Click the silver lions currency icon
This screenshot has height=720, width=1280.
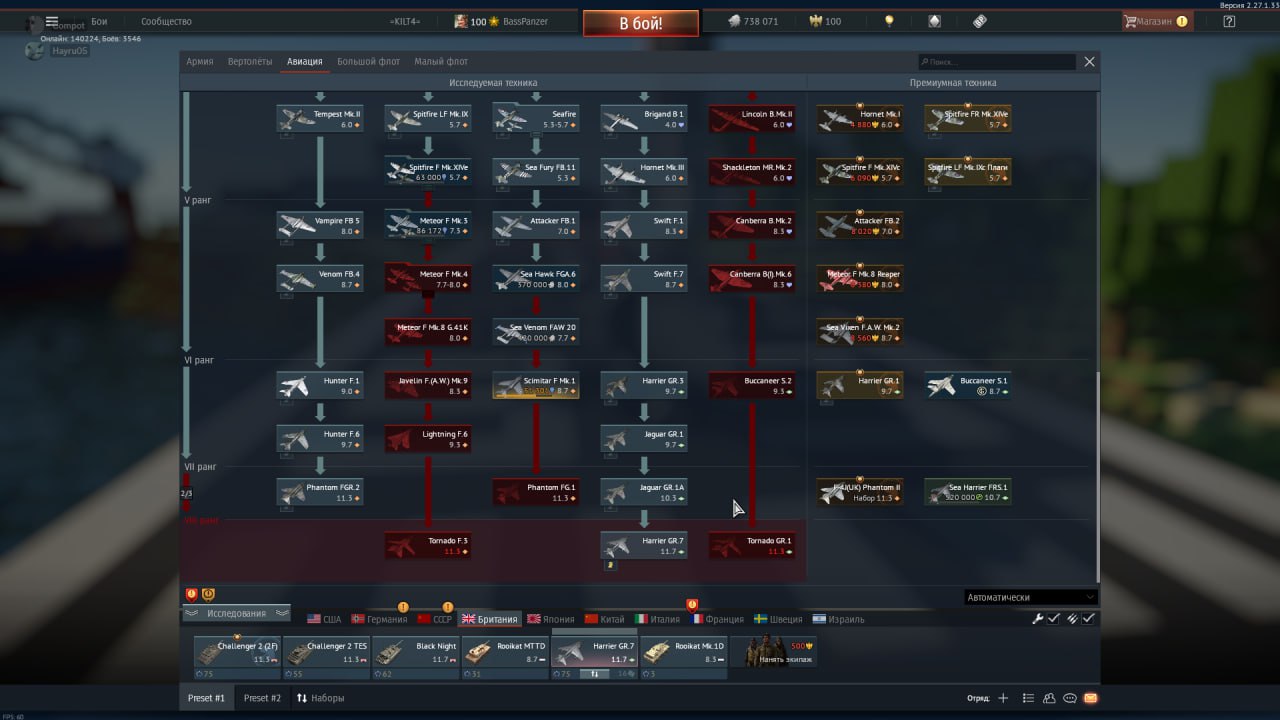(x=733, y=21)
